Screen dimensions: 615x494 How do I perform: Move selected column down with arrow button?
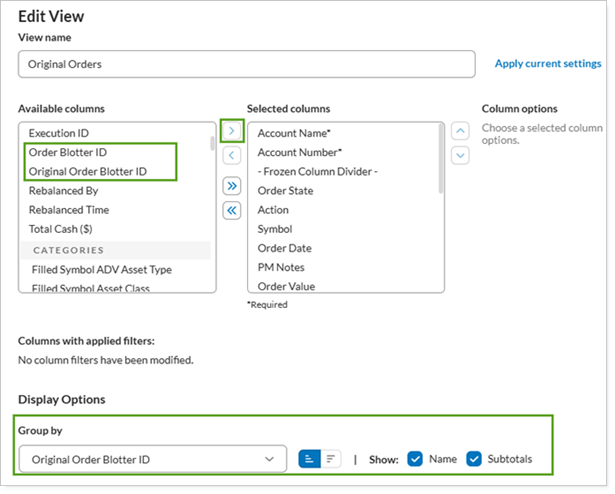pyautogui.click(x=459, y=155)
